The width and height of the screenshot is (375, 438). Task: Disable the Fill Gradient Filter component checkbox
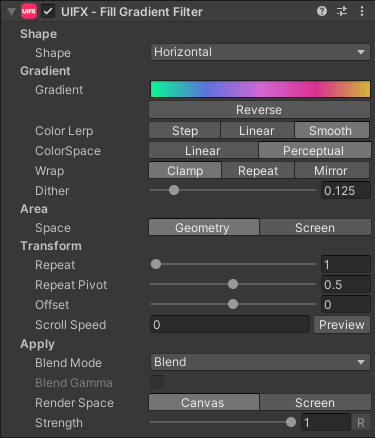[x=48, y=12]
